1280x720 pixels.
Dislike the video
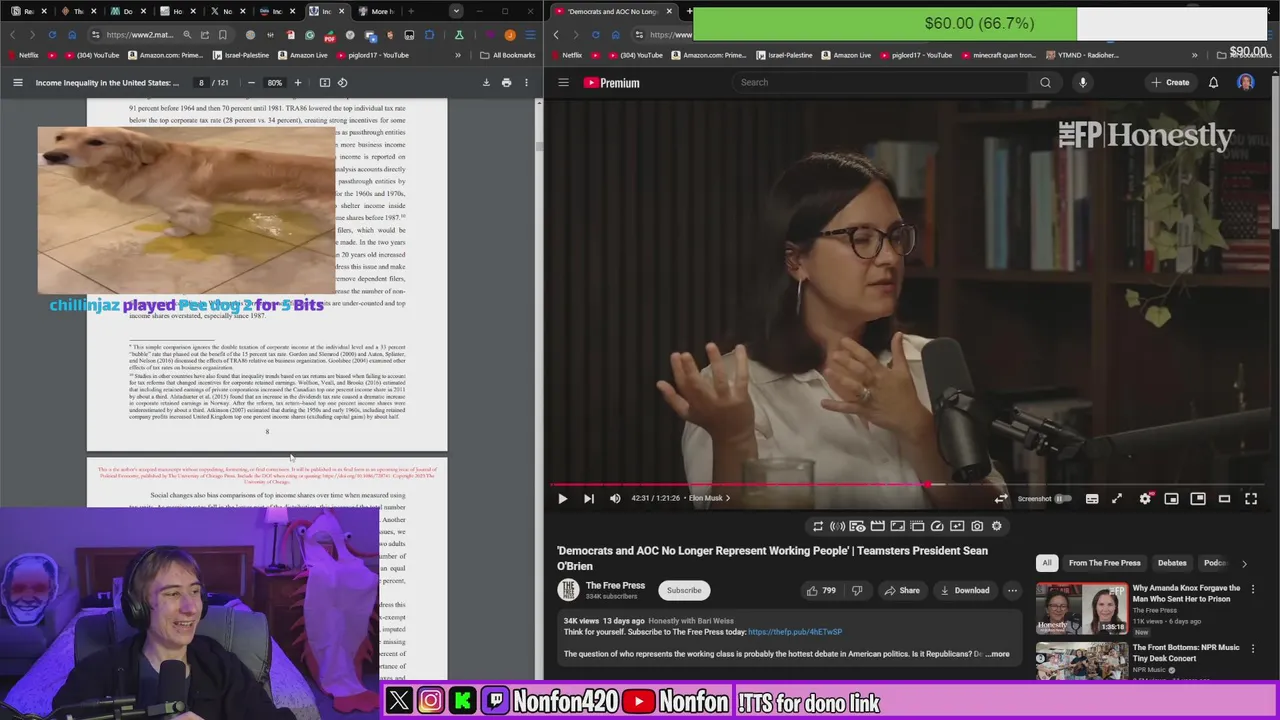856,590
